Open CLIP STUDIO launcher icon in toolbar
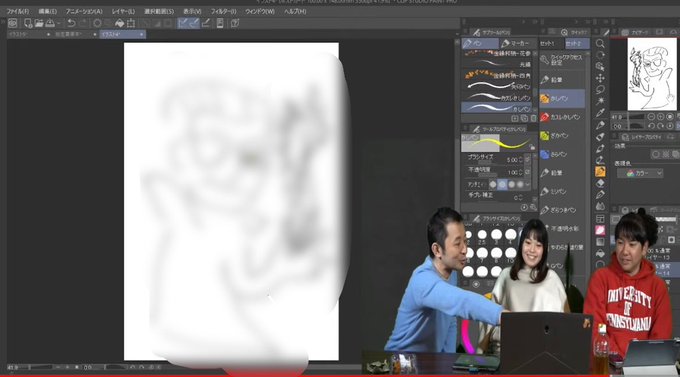The height and width of the screenshot is (377, 680). pyautogui.click(x=13, y=23)
